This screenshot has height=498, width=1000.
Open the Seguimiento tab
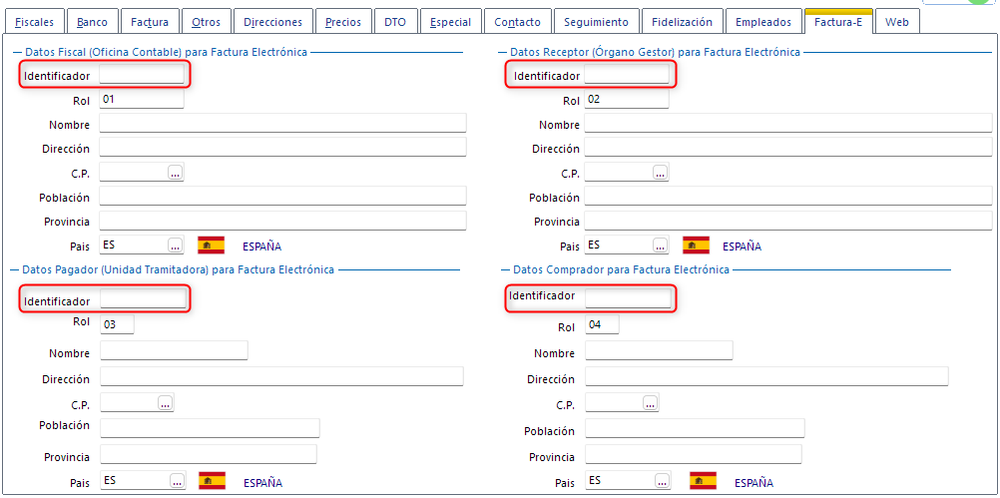596,22
